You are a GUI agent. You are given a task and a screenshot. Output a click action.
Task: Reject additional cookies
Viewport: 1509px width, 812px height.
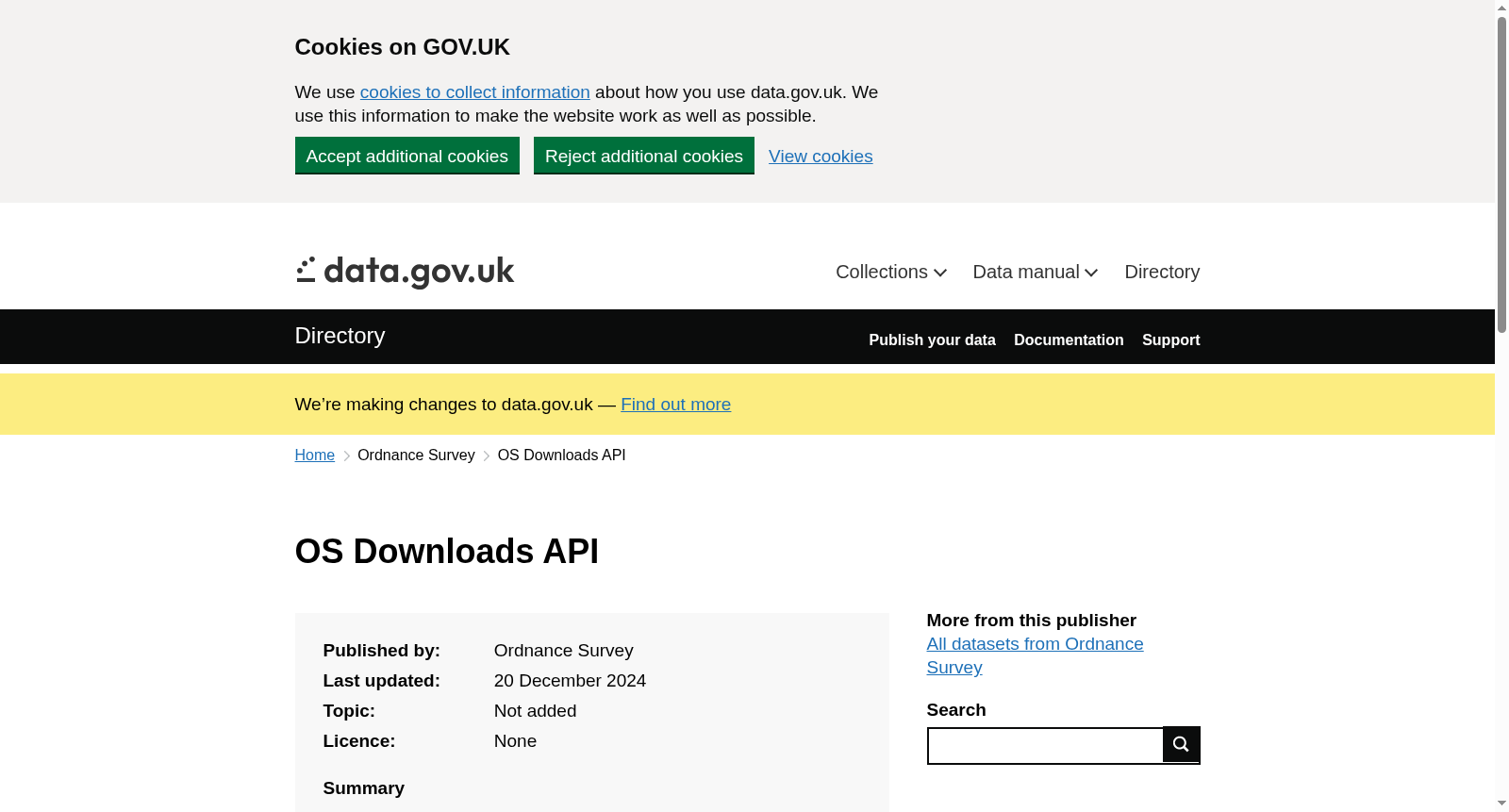[644, 156]
